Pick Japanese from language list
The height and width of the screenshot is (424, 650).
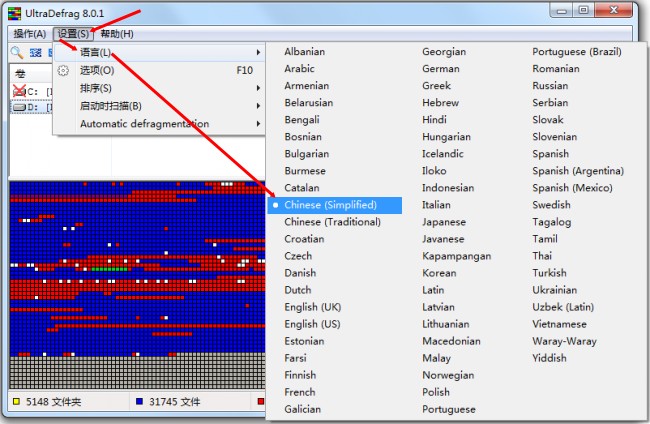444,222
